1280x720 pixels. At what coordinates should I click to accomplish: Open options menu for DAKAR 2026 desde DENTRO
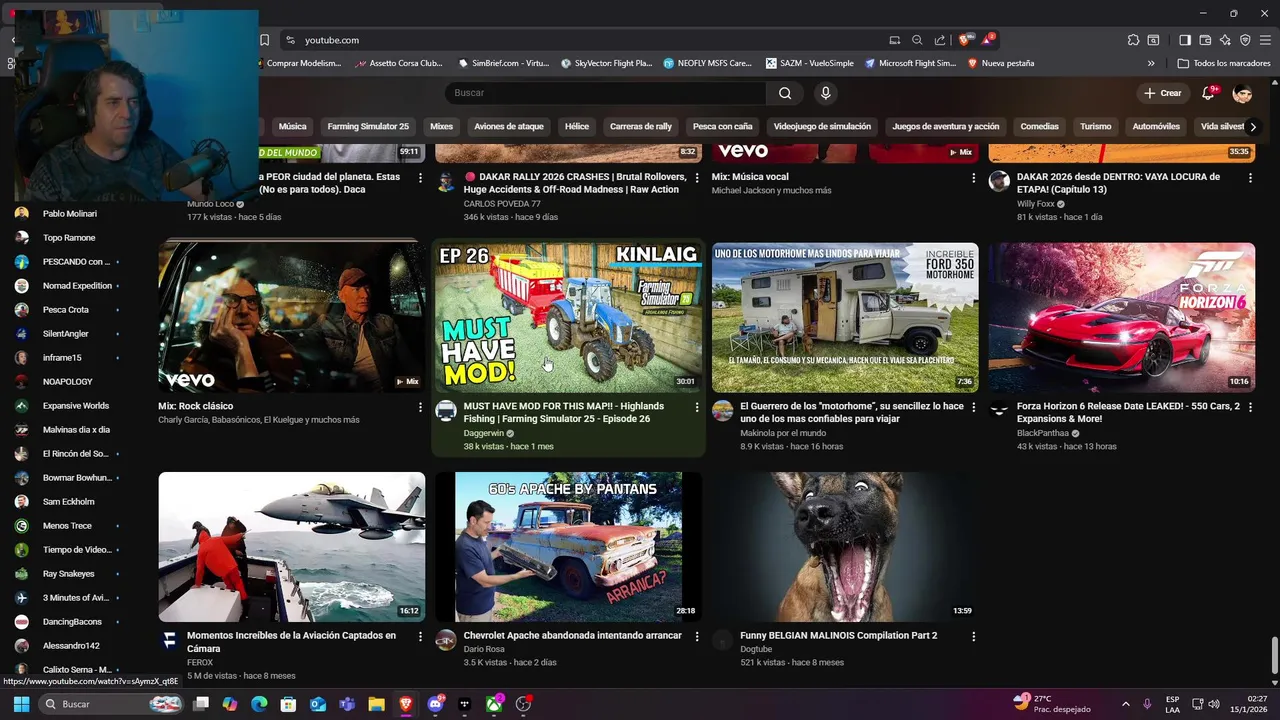coord(1250,178)
